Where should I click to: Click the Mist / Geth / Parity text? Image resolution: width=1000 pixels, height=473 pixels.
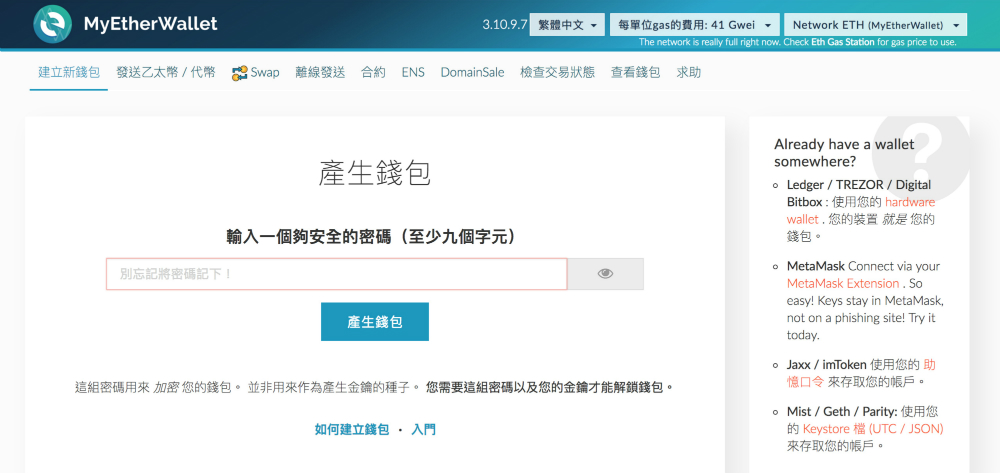[842, 411]
